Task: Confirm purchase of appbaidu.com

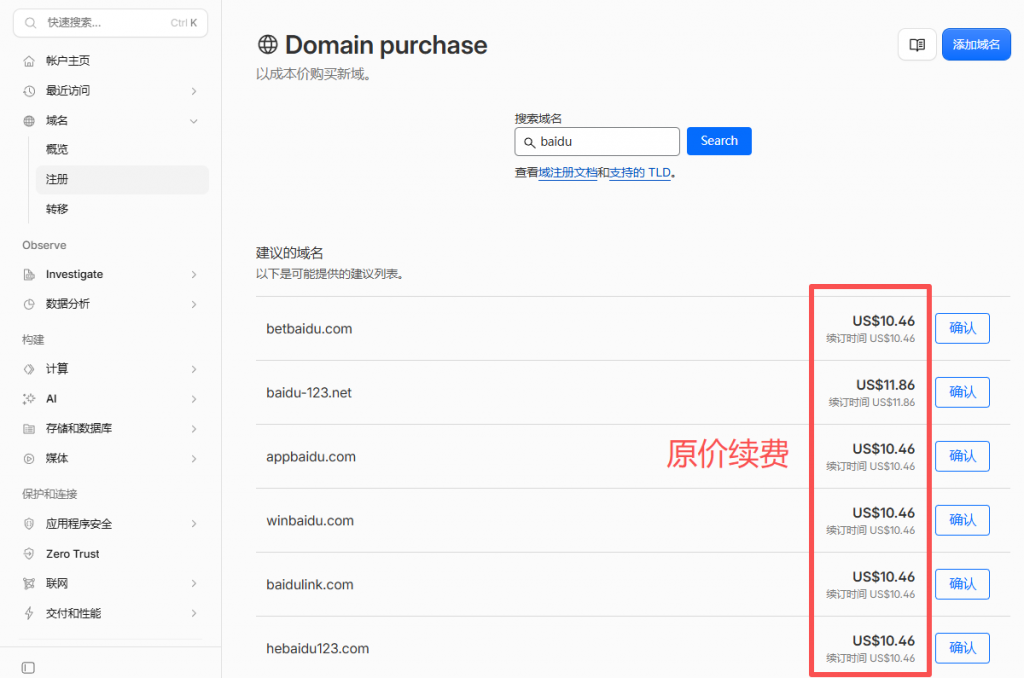Action: (x=962, y=456)
